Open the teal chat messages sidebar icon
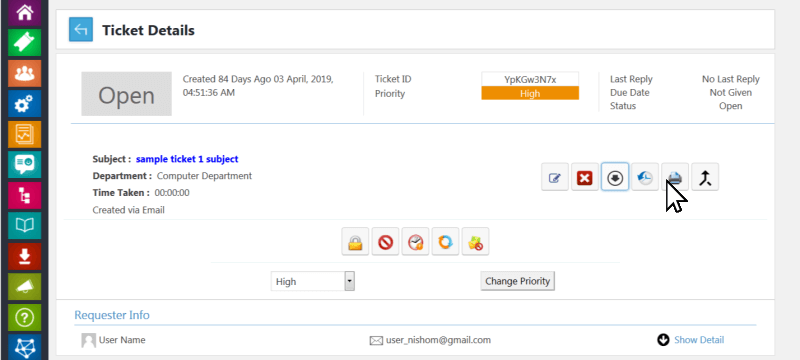 point(24,164)
